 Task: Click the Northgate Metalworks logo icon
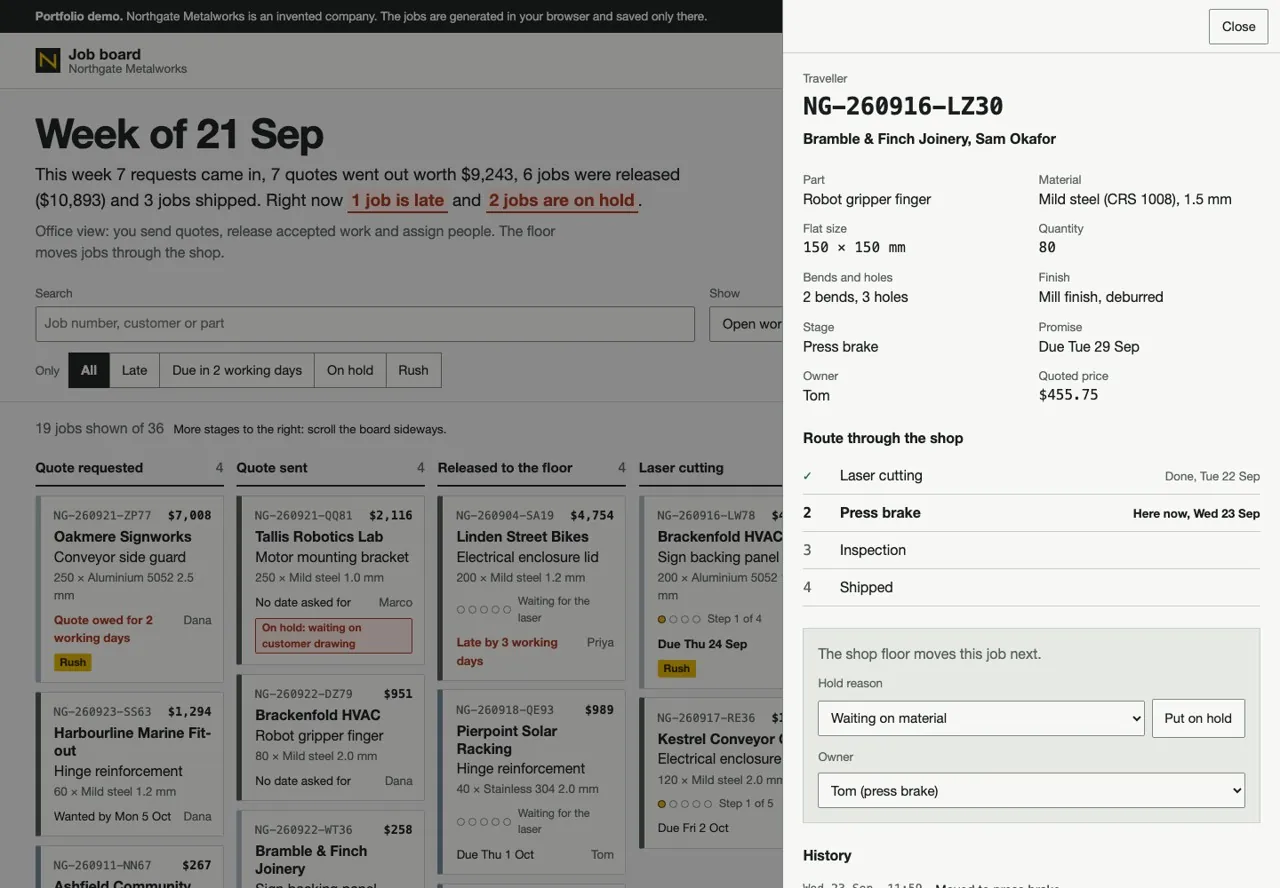pyautogui.click(x=48, y=61)
